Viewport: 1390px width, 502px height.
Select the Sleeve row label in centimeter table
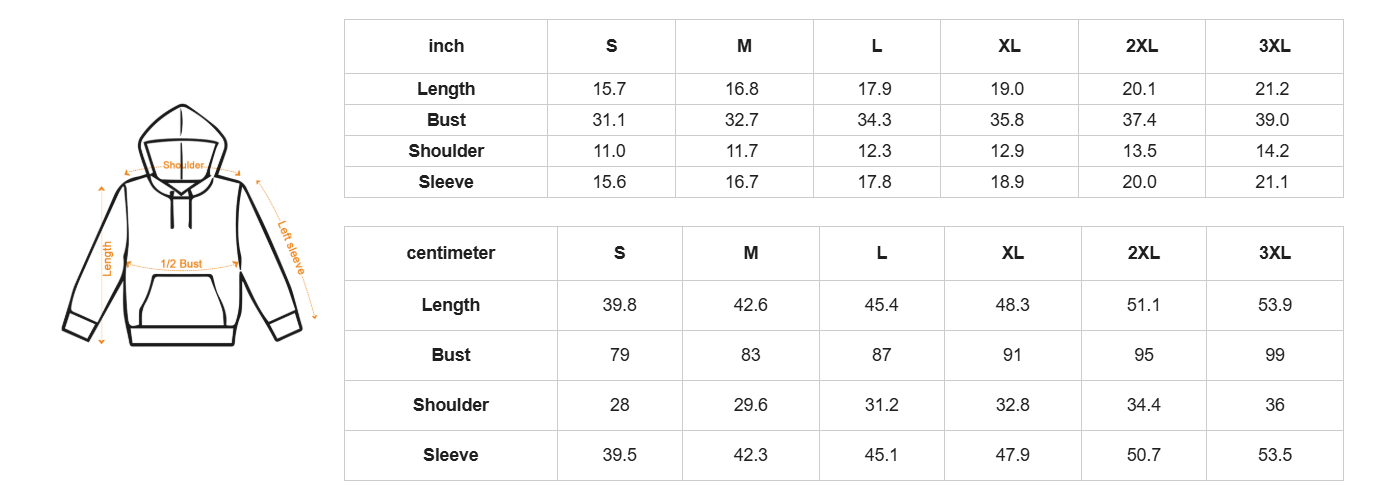tap(451, 455)
